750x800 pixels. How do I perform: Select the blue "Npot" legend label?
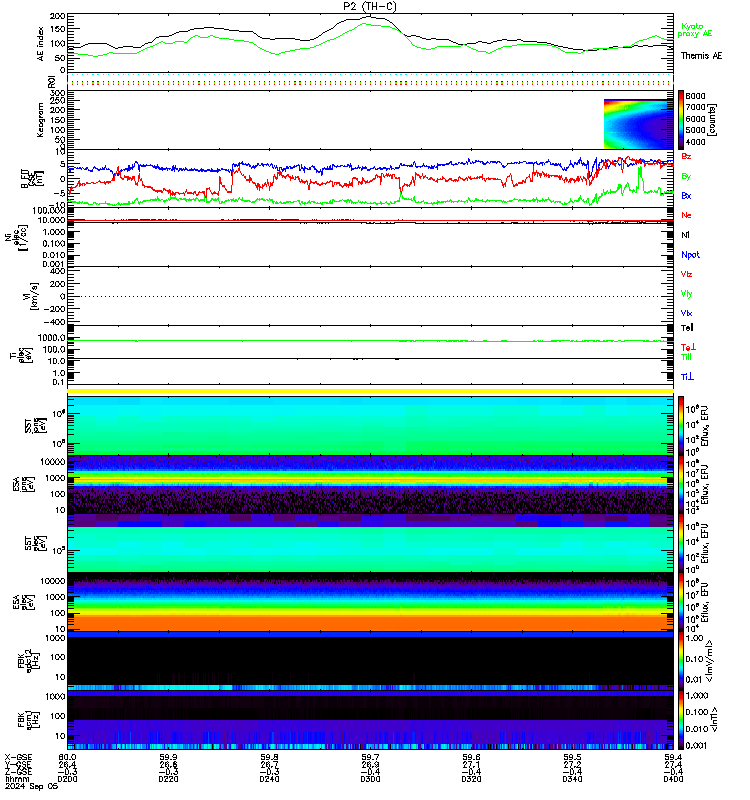point(690,255)
